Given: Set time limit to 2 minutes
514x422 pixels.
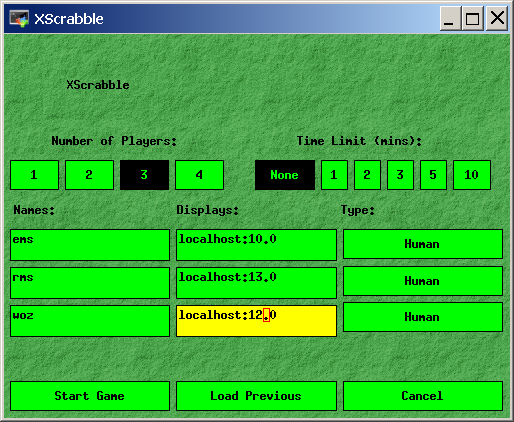Looking at the screenshot, I should [367, 175].
